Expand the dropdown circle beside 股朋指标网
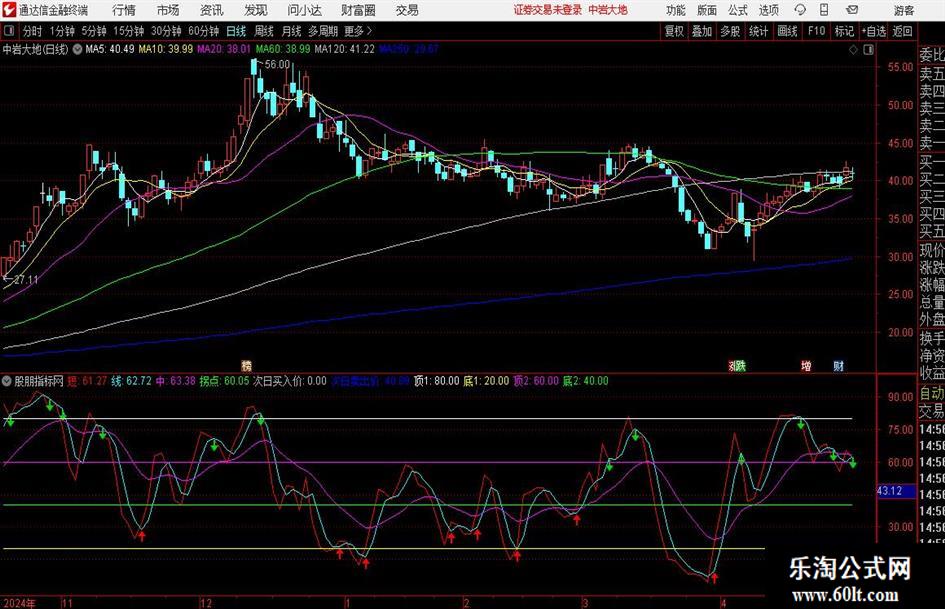Screen dimensions: 945x609 (7, 381)
